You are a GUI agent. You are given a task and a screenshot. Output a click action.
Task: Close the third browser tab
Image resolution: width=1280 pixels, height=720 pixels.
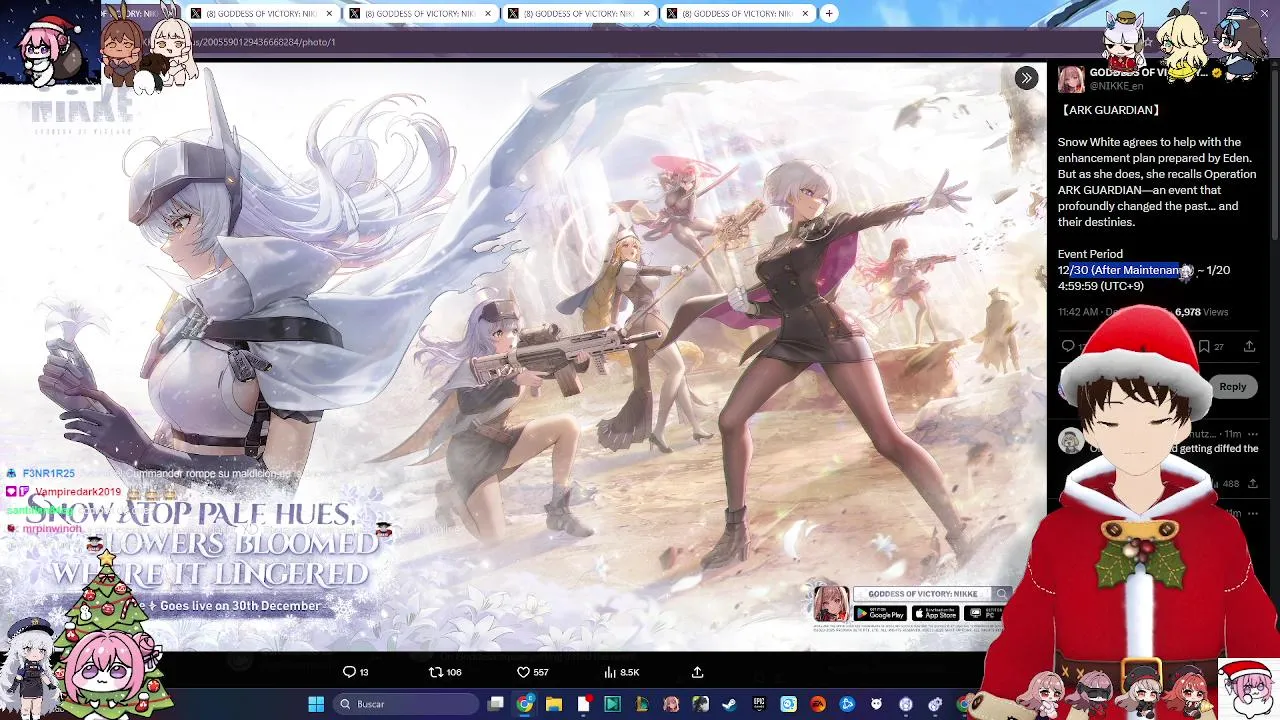click(x=488, y=13)
